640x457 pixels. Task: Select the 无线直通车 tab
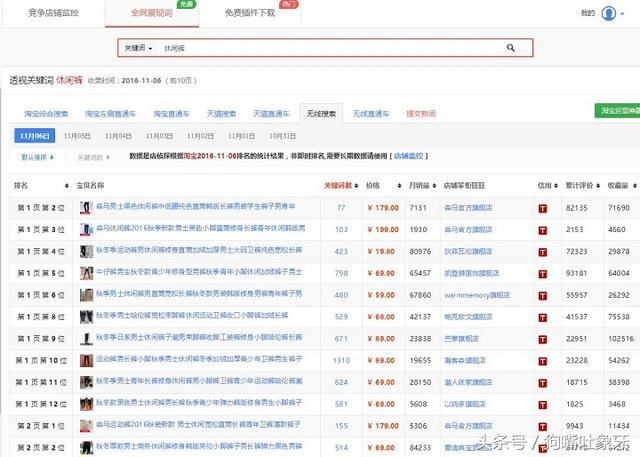point(371,114)
